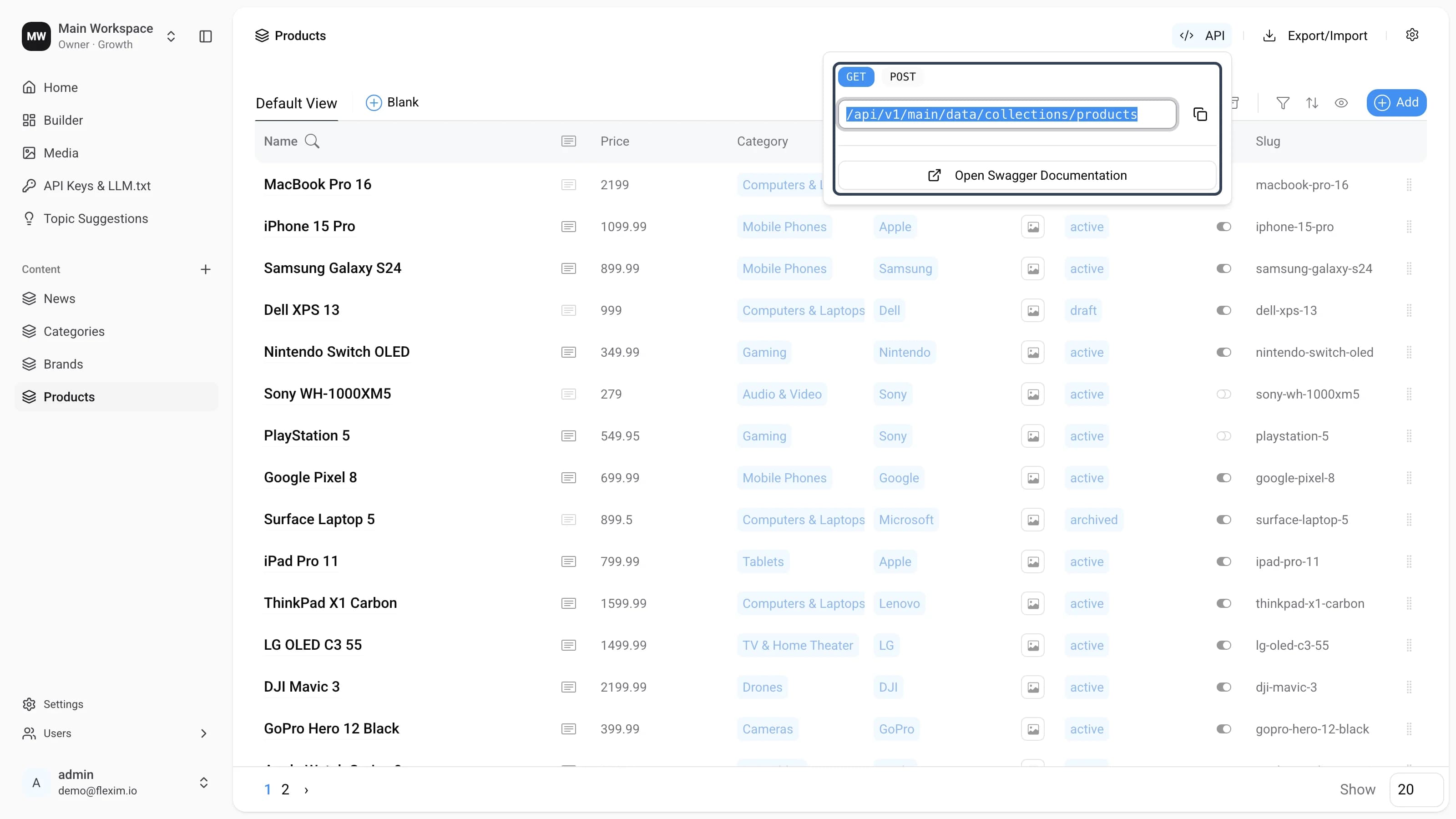Toggle switch for samsung-galaxy-s24 row
1456x819 pixels.
click(x=1223, y=268)
